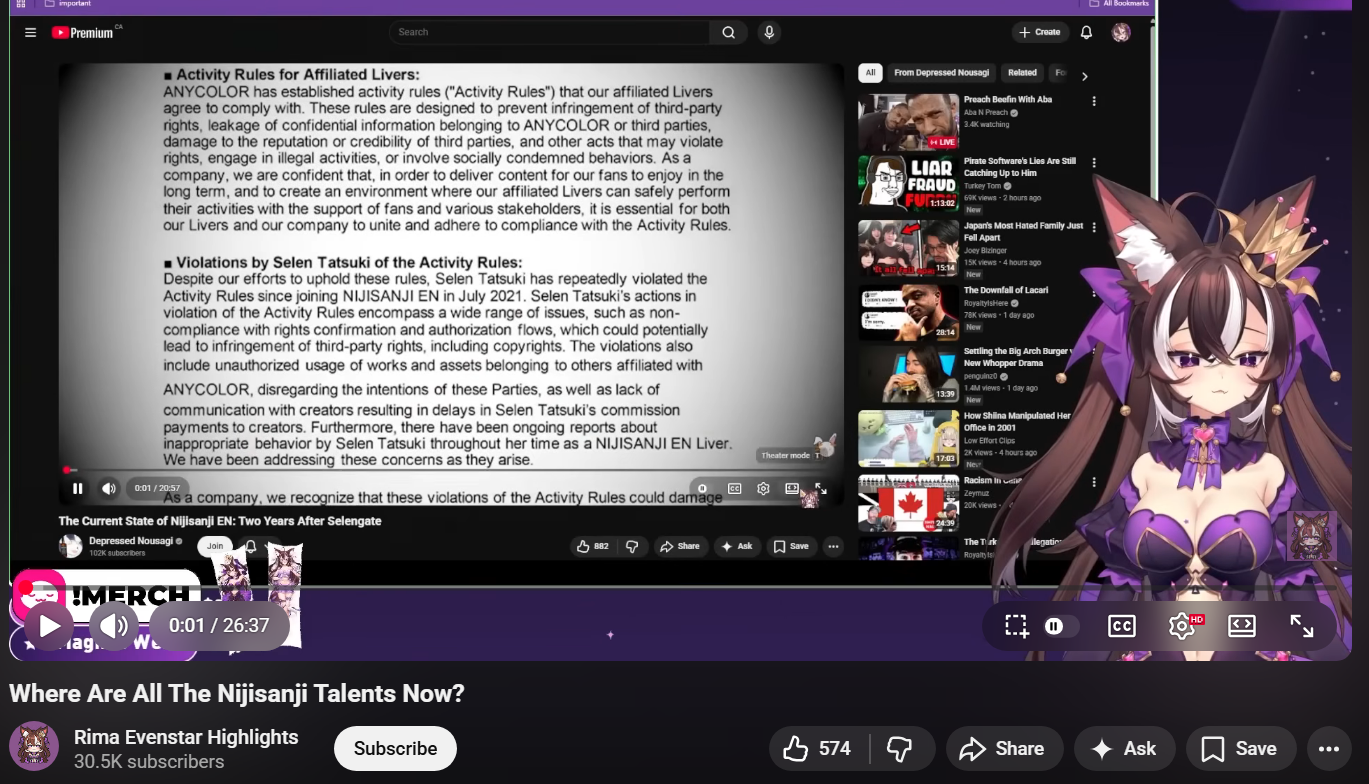The width and height of the screenshot is (1369, 784).
Task: Open more actions under the embedded video
Action: [x=833, y=546]
